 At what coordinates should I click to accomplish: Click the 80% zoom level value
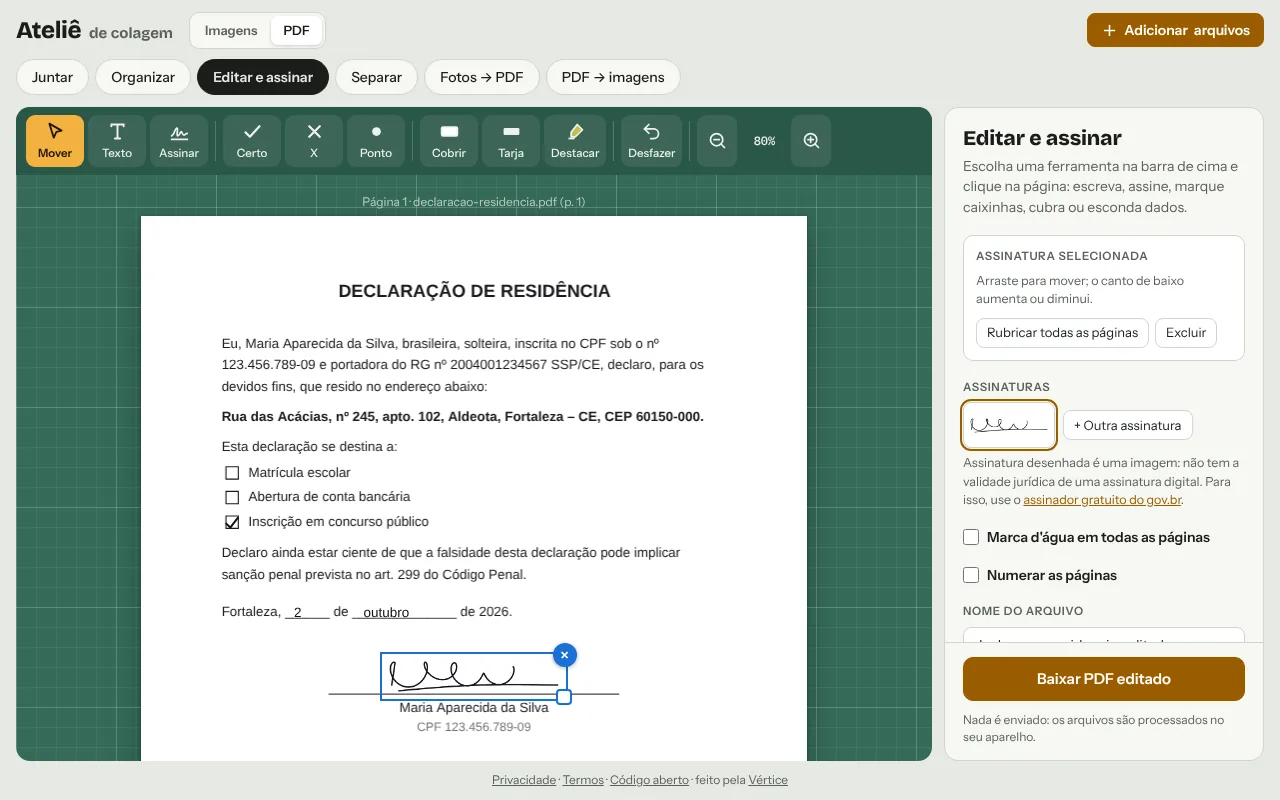765,141
